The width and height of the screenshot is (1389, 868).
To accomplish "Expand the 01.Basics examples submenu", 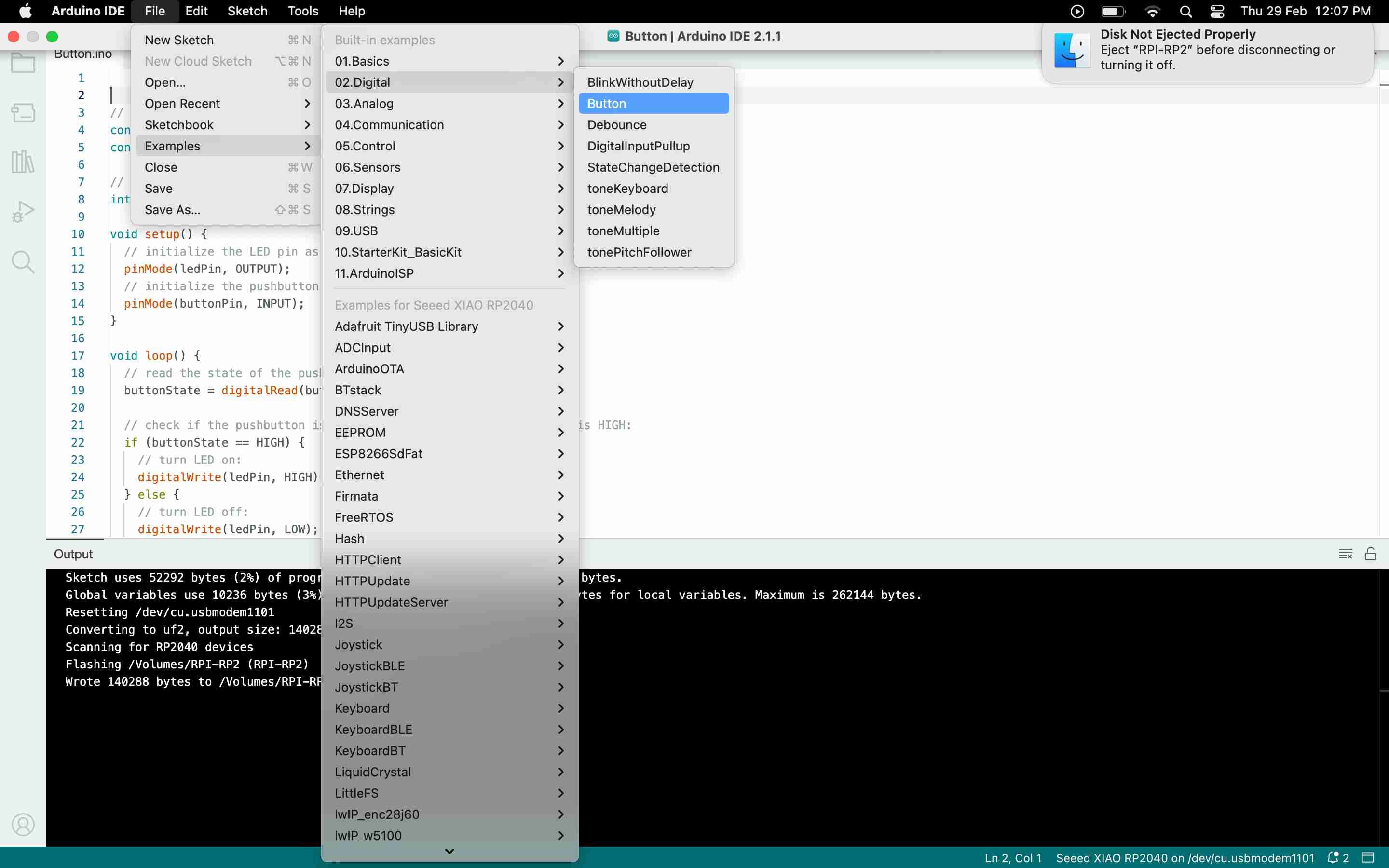I will point(449,61).
